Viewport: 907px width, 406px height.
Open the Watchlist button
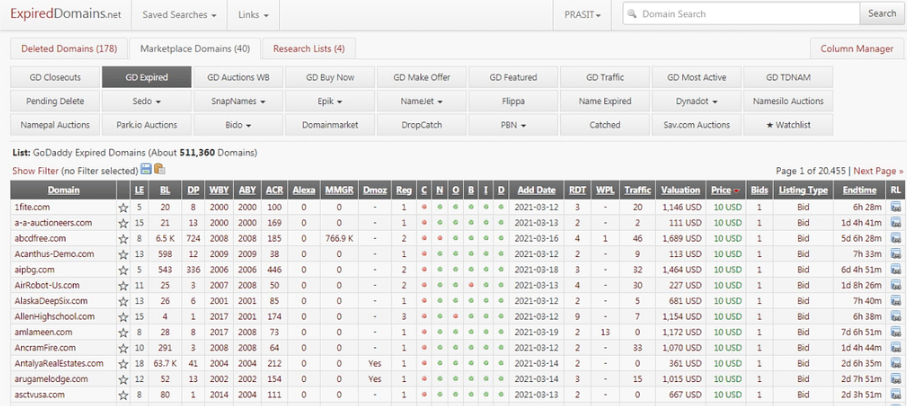point(788,125)
